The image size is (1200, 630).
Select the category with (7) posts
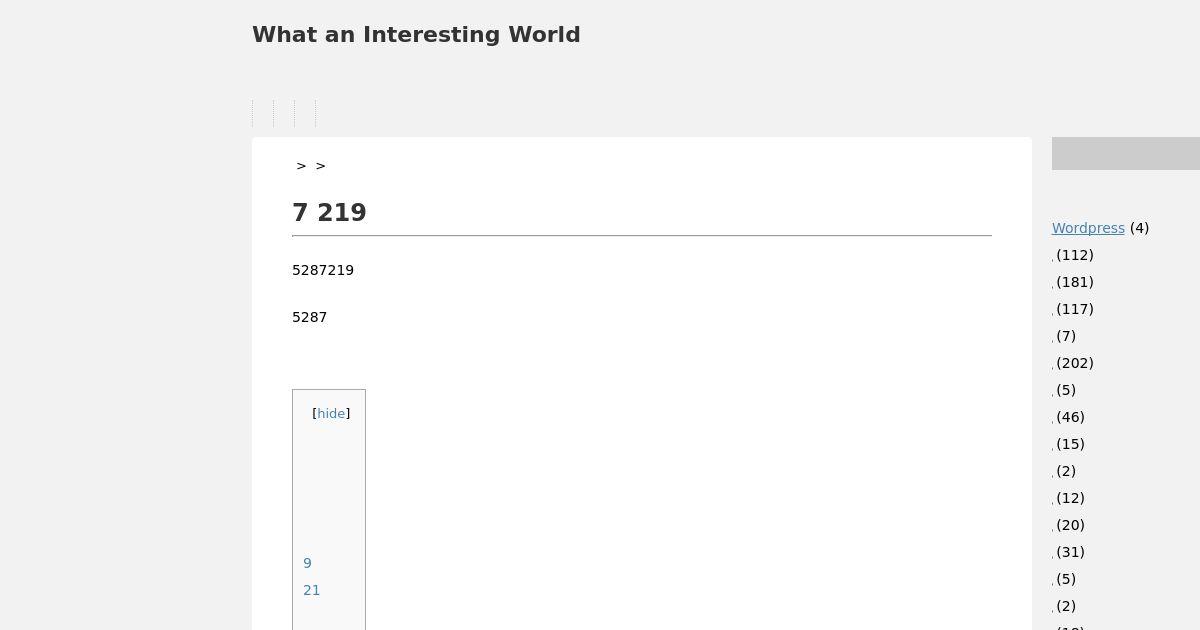1054,338
